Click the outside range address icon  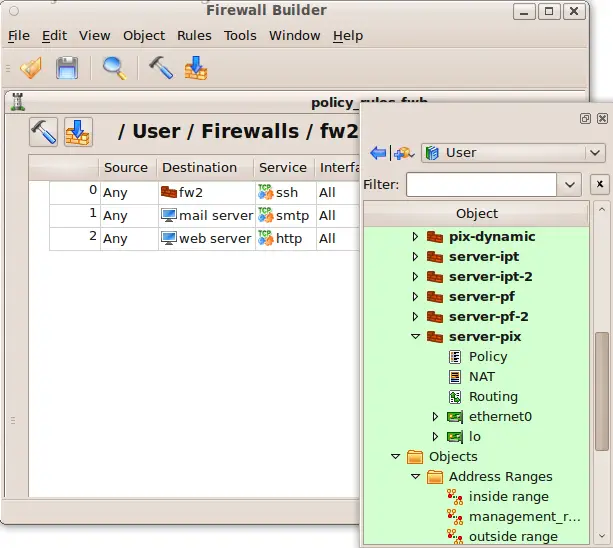455,536
